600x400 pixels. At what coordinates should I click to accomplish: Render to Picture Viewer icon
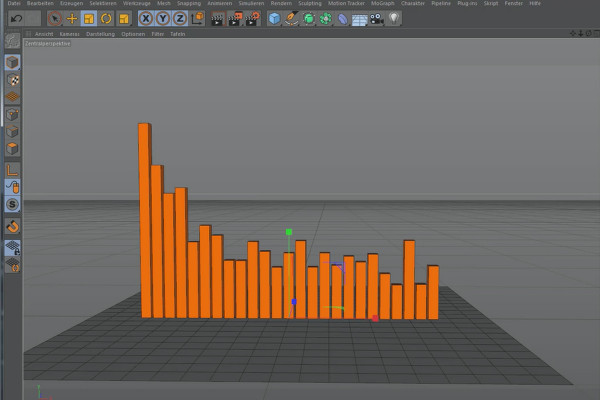tap(235, 19)
